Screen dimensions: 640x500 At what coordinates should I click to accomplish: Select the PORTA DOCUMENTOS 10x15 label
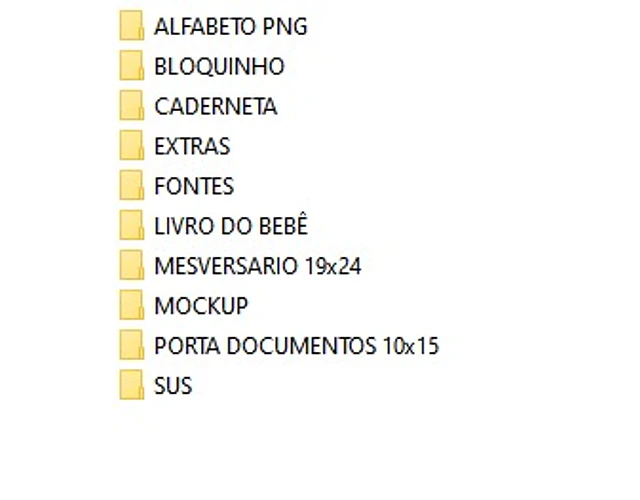point(296,346)
